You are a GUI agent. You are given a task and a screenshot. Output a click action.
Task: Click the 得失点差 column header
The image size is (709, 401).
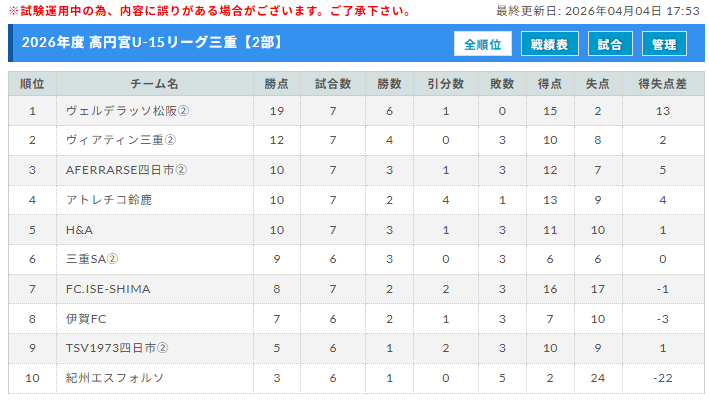tap(662, 83)
